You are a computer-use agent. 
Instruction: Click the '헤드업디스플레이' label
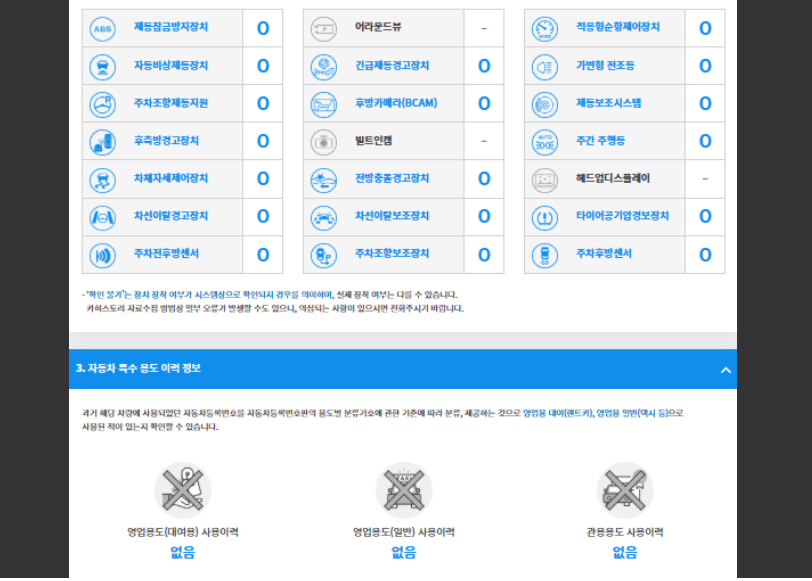[613, 178]
